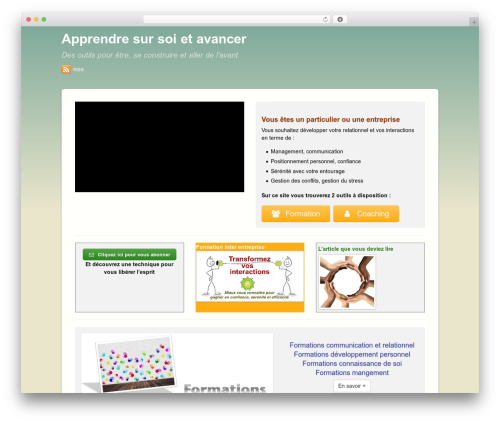Click the Formation inter entreprise heading

pyautogui.click(x=230, y=247)
